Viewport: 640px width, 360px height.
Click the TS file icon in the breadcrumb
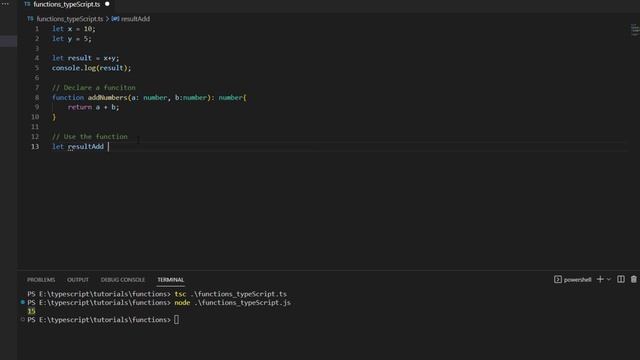click(30, 19)
